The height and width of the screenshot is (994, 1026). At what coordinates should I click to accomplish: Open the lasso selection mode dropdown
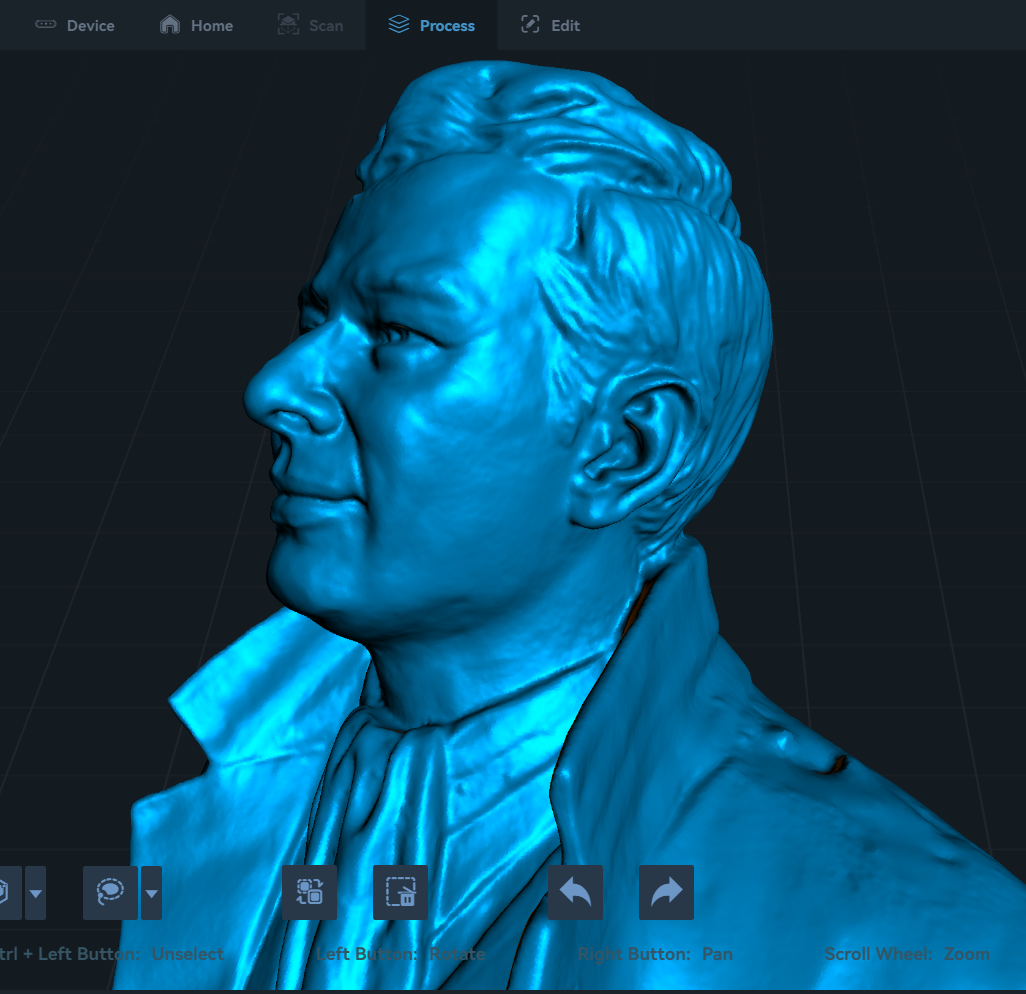tap(152, 892)
